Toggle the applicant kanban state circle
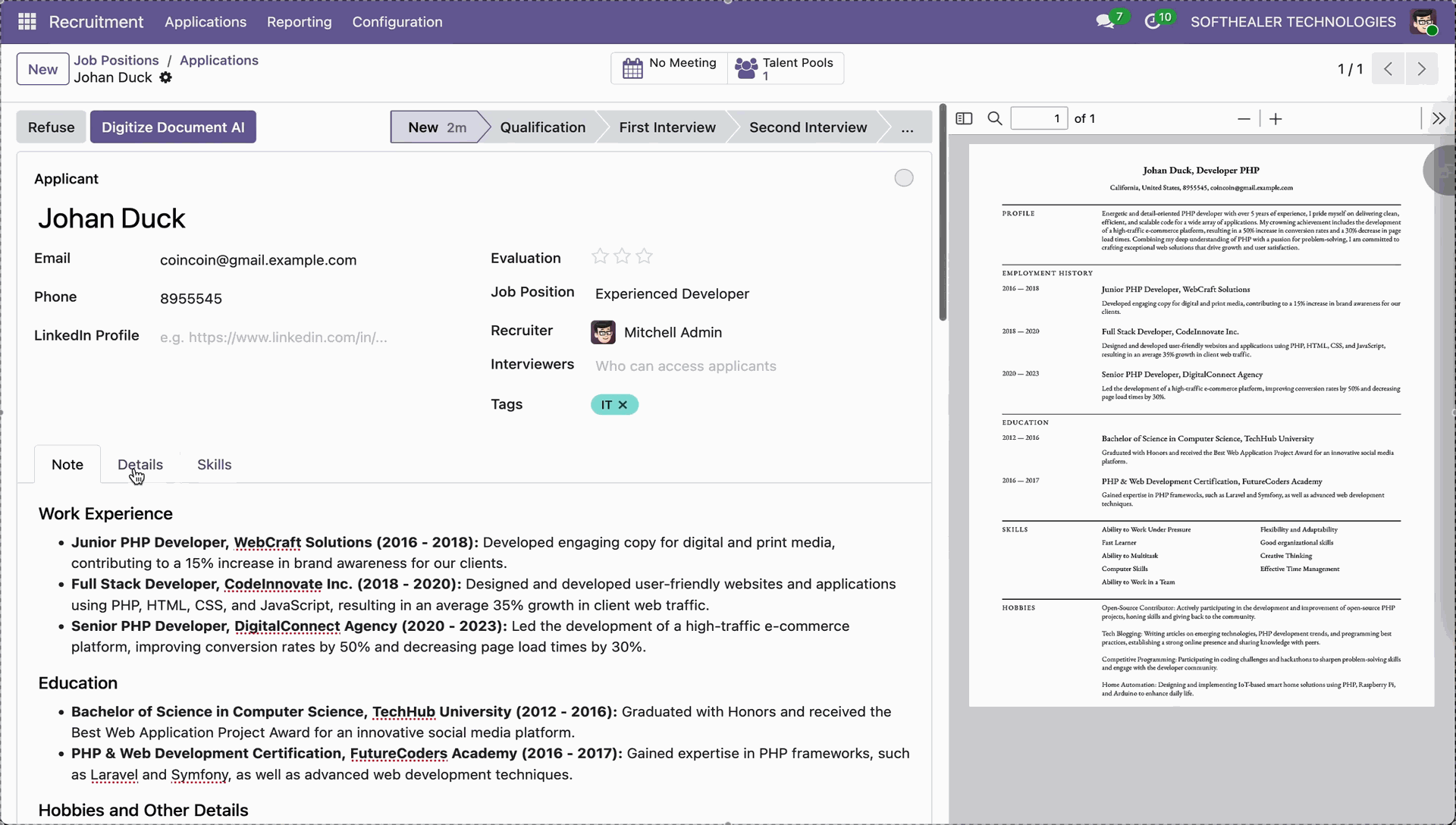This screenshot has width=1456, height=825. click(x=903, y=178)
